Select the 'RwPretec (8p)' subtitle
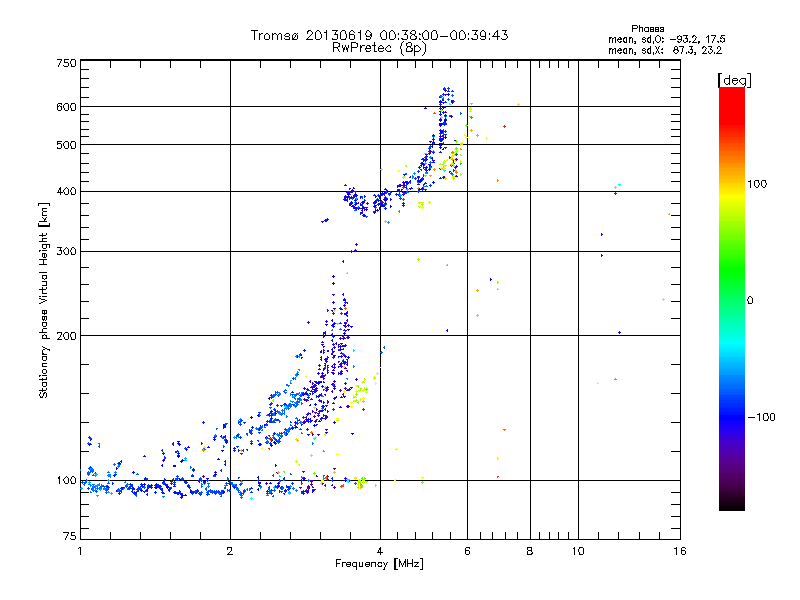 (x=379, y=48)
